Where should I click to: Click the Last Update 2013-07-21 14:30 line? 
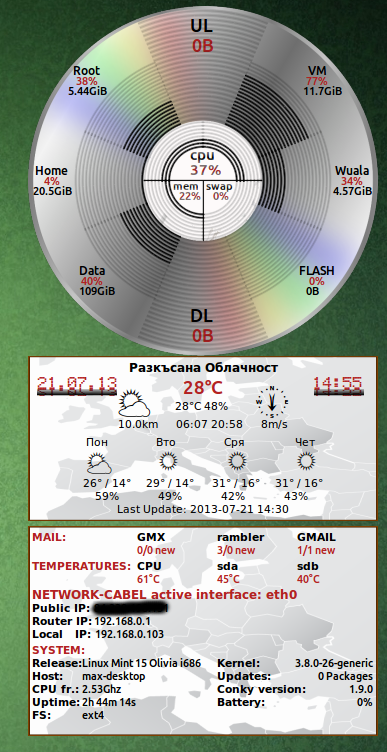click(203, 509)
